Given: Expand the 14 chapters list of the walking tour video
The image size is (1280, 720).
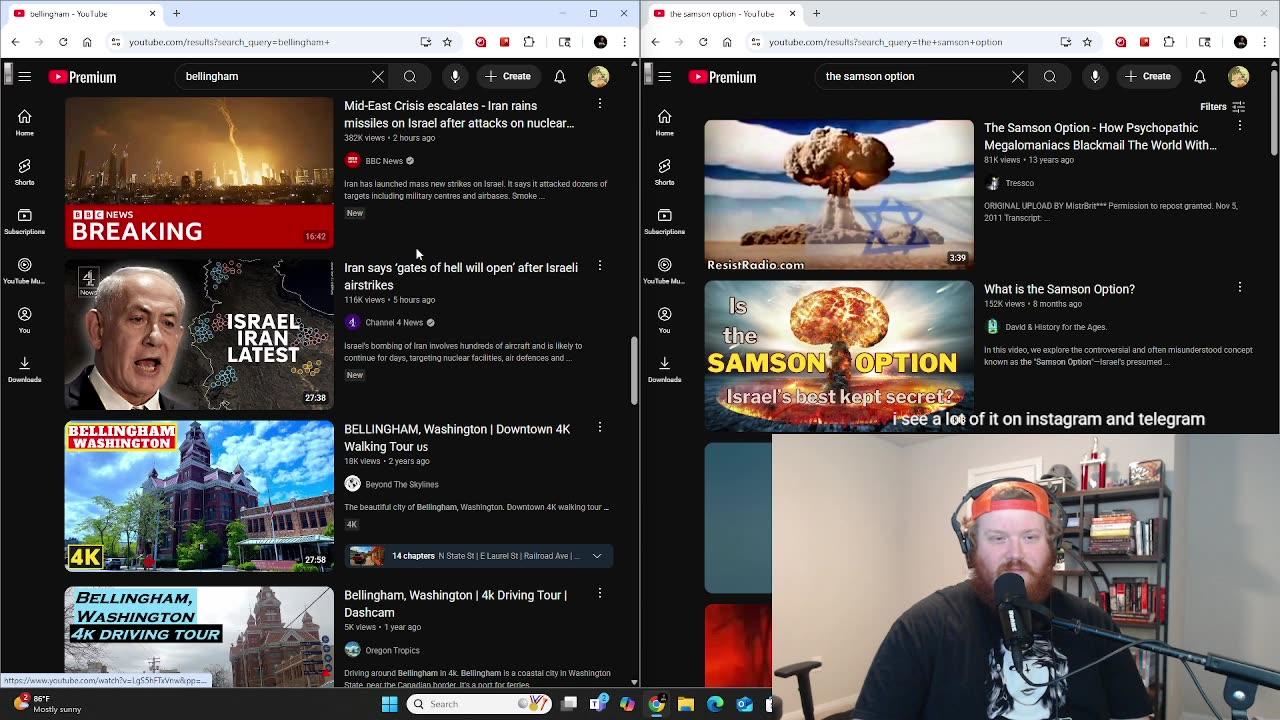Looking at the screenshot, I should tap(597, 556).
